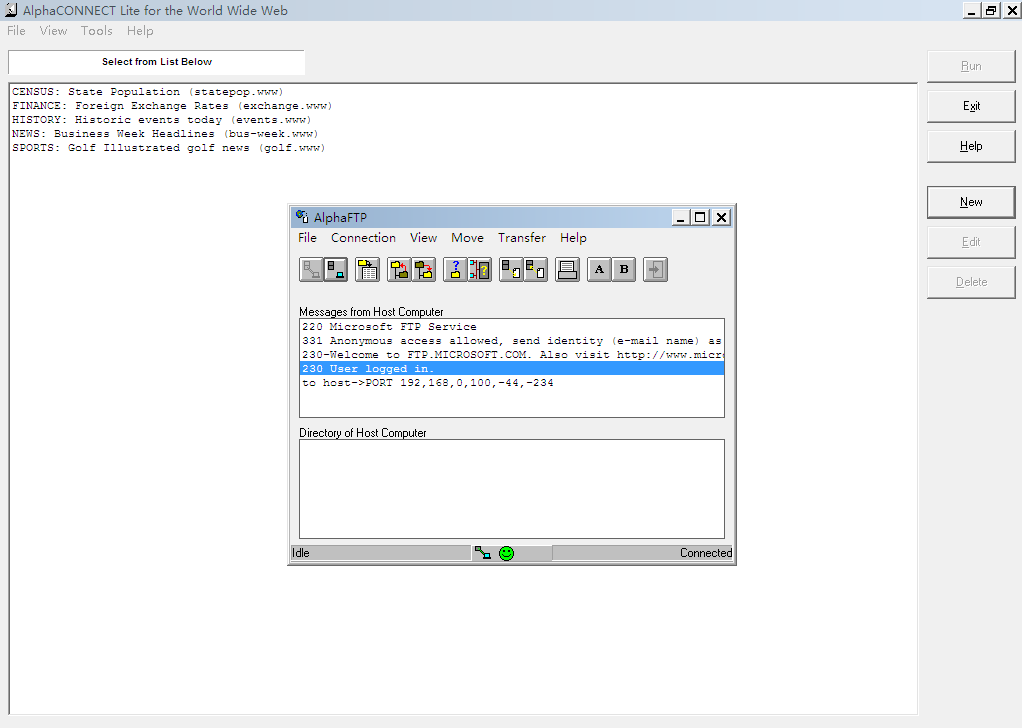Viewport: 1022px width, 728px height.
Task: Click the green smiley face status icon
Action: pyautogui.click(x=506, y=553)
